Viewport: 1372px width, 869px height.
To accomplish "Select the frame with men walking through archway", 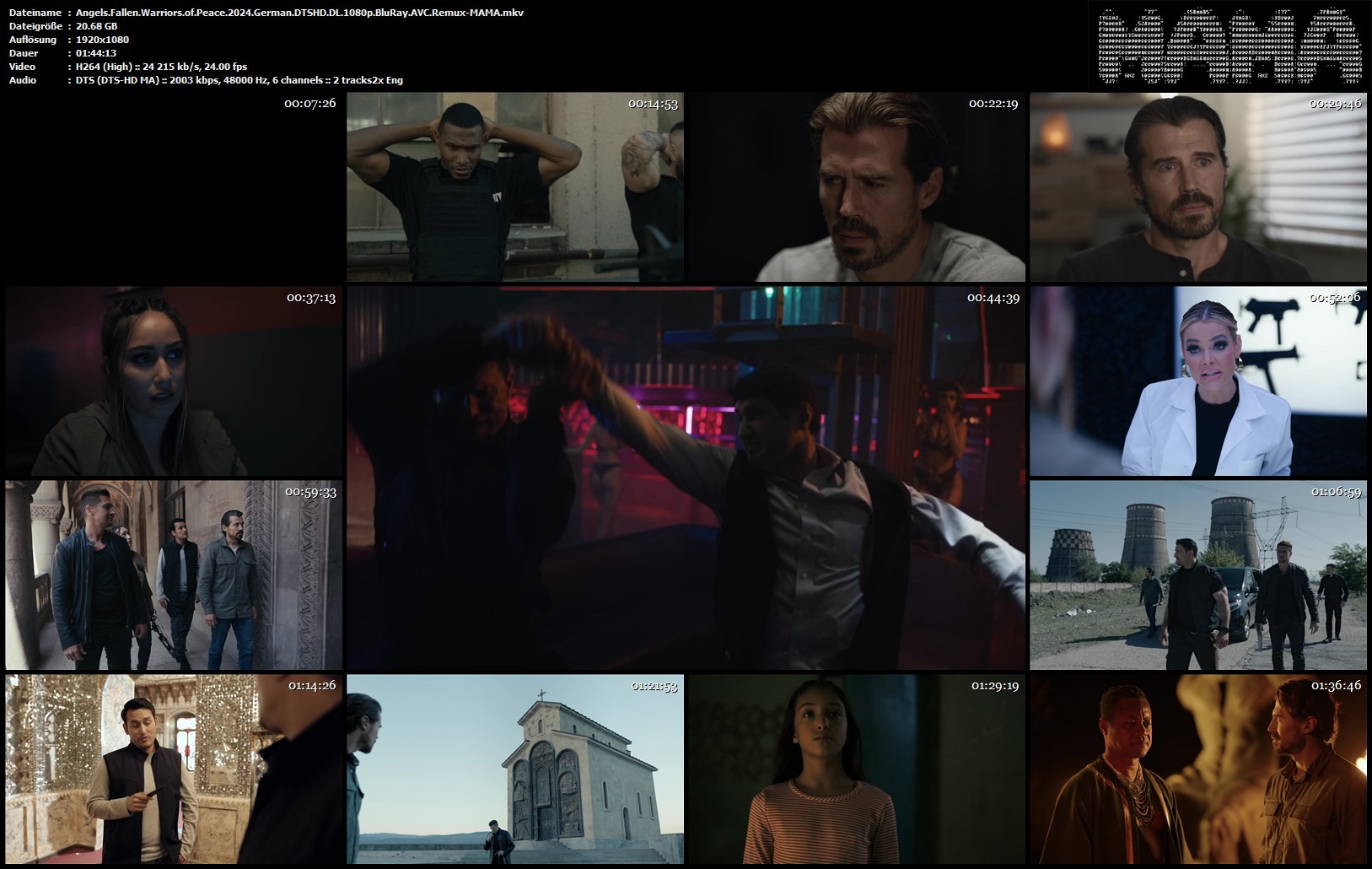I will coord(174,575).
